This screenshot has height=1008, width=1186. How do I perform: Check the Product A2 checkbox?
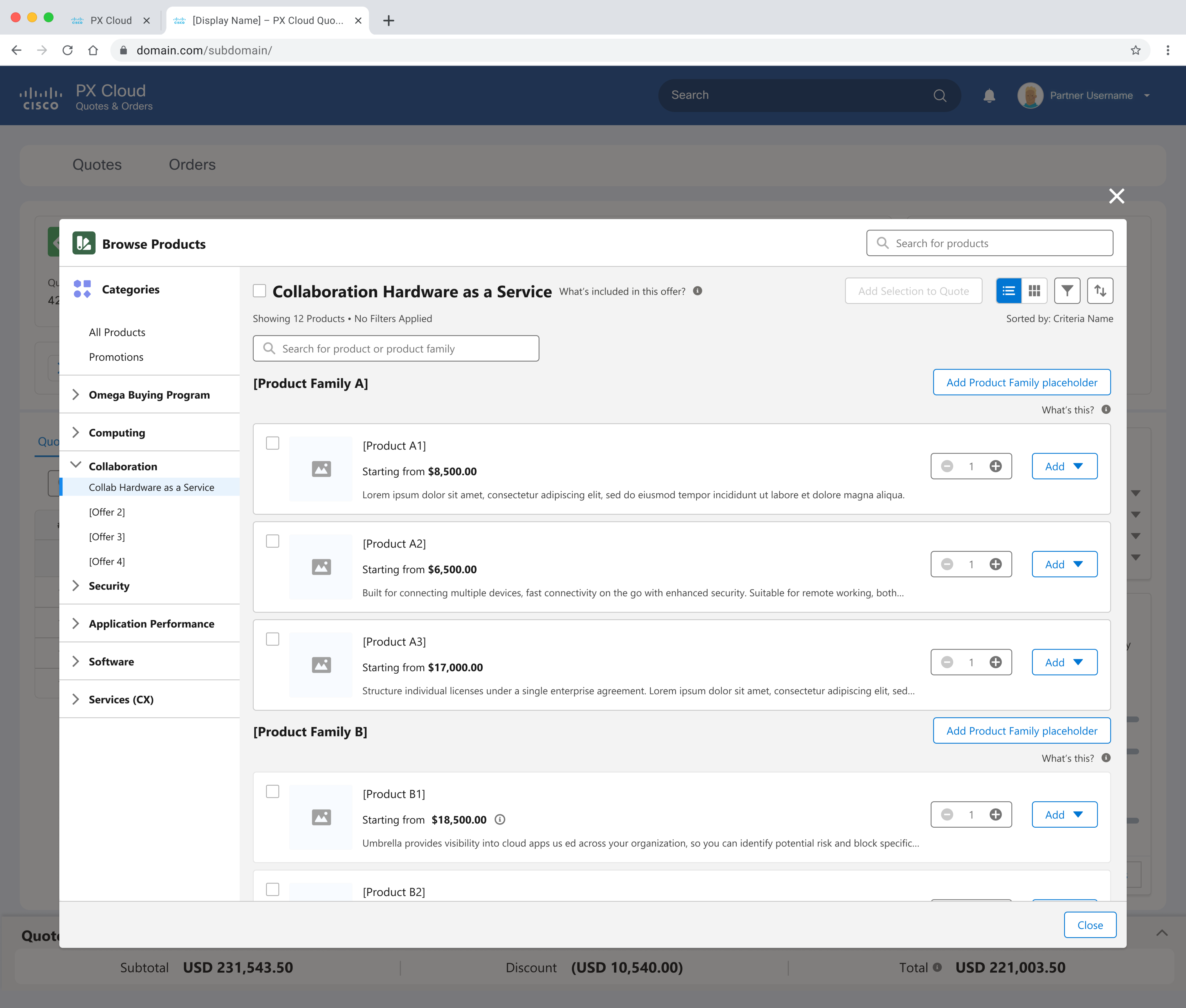point(273,541)
